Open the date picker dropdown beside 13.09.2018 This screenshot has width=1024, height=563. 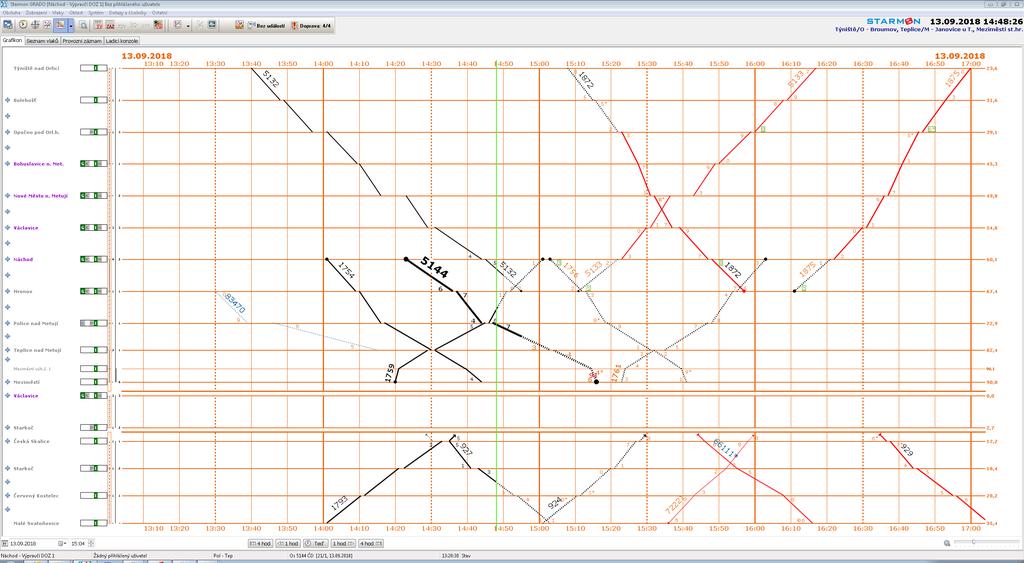tap(62, 543)
